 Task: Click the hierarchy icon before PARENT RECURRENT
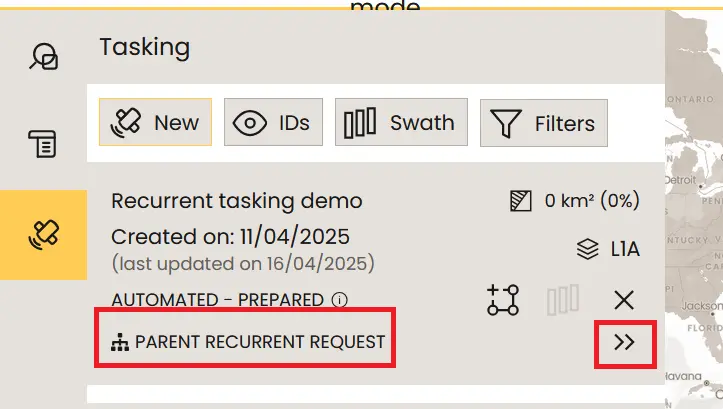120,343
